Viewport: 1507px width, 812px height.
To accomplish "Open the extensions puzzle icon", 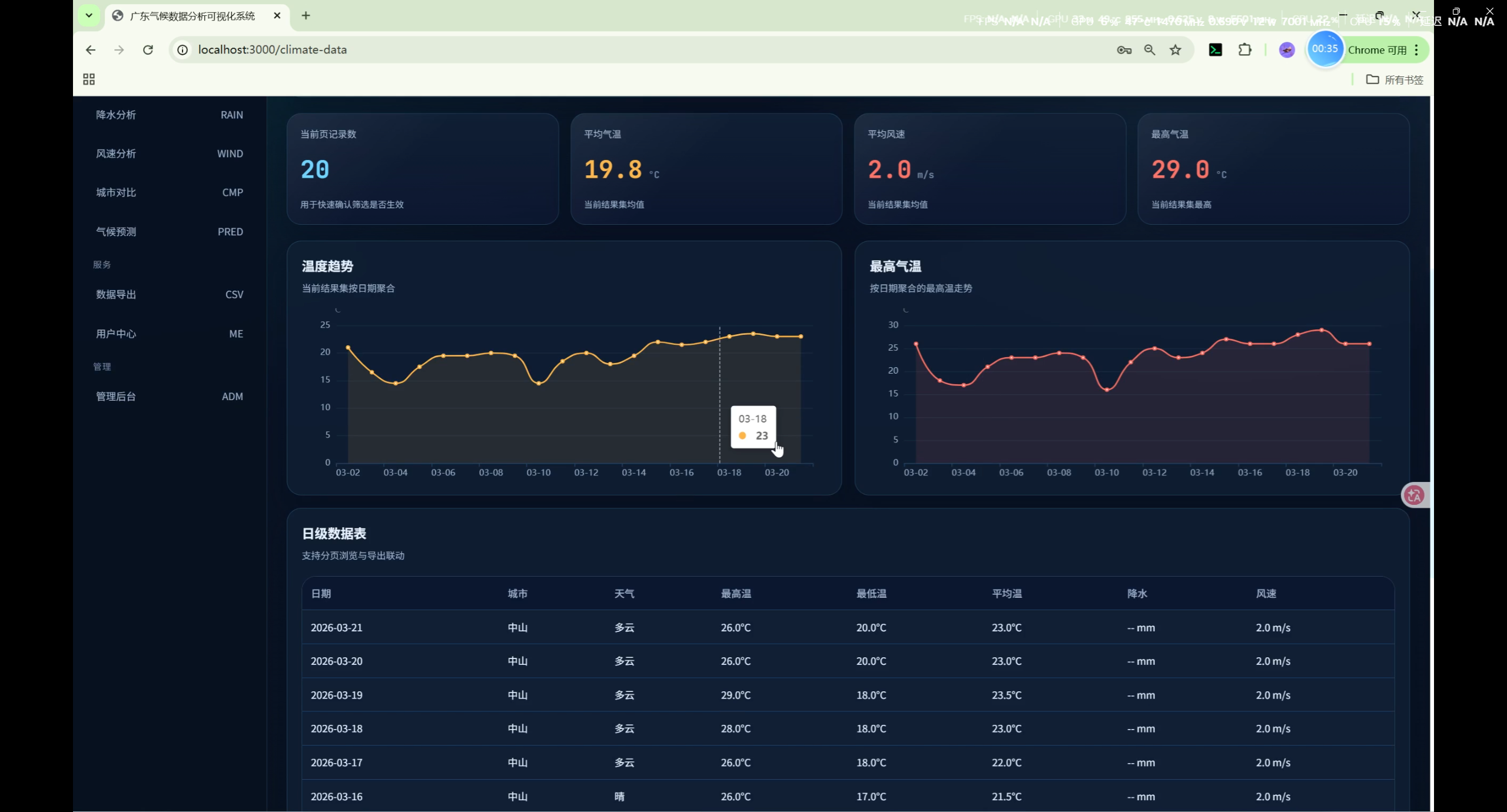I will coord(1244,50).
